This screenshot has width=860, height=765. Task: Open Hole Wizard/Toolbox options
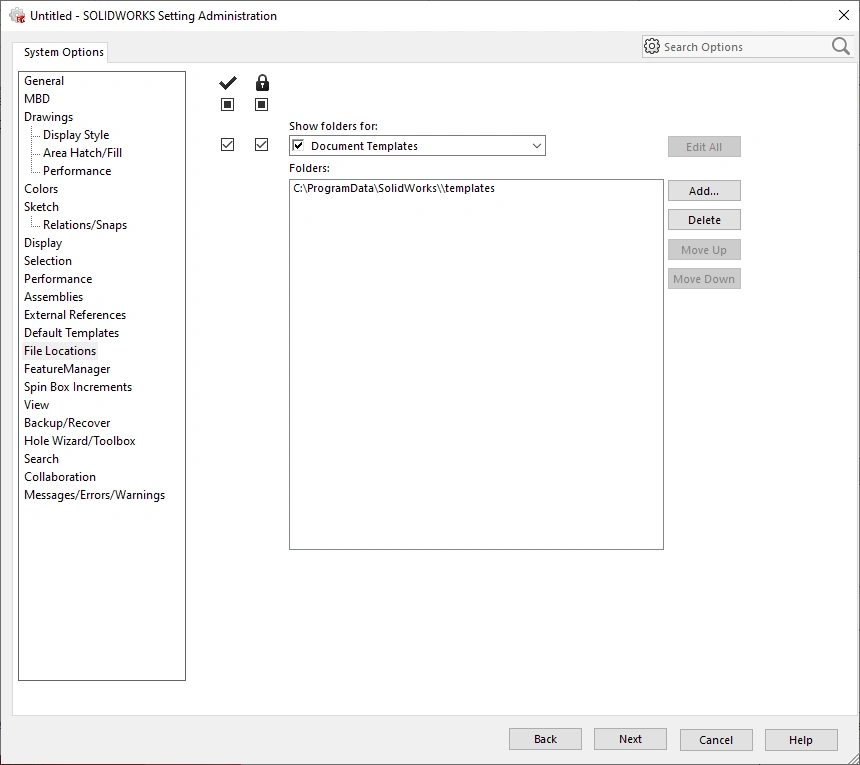80,441
